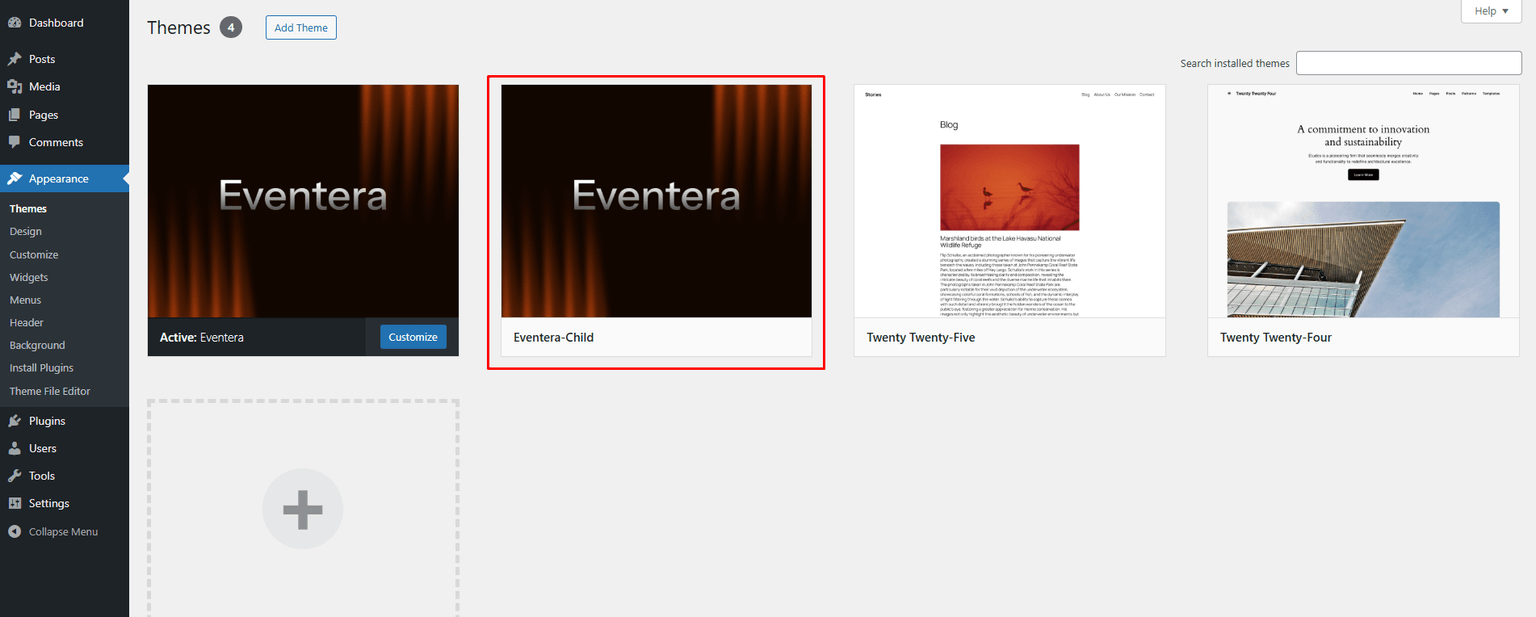Open the Help dropdown tab
Image resolution: width=1536 pixels, height=617 pixels.
[x=1491, y=11]
